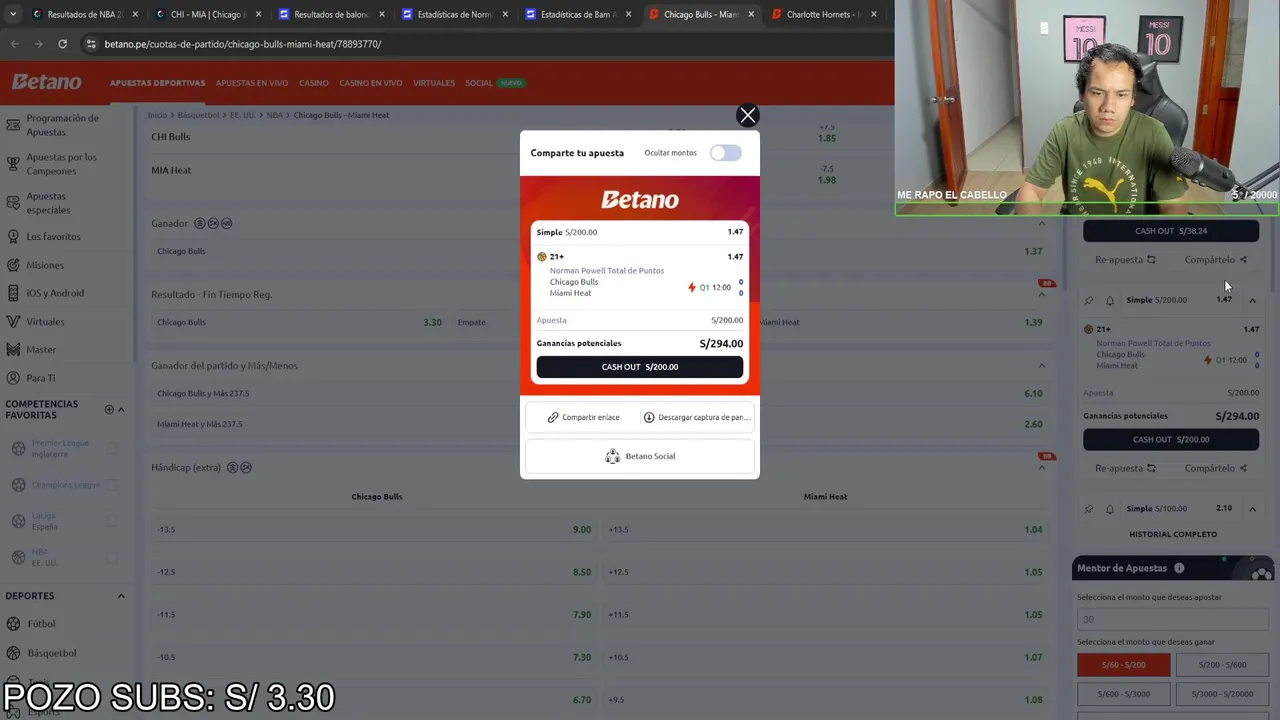Open Los favoritos in the sidebar
The width and height of the screenshot is (1280, 720).
(x=53, y=237)
